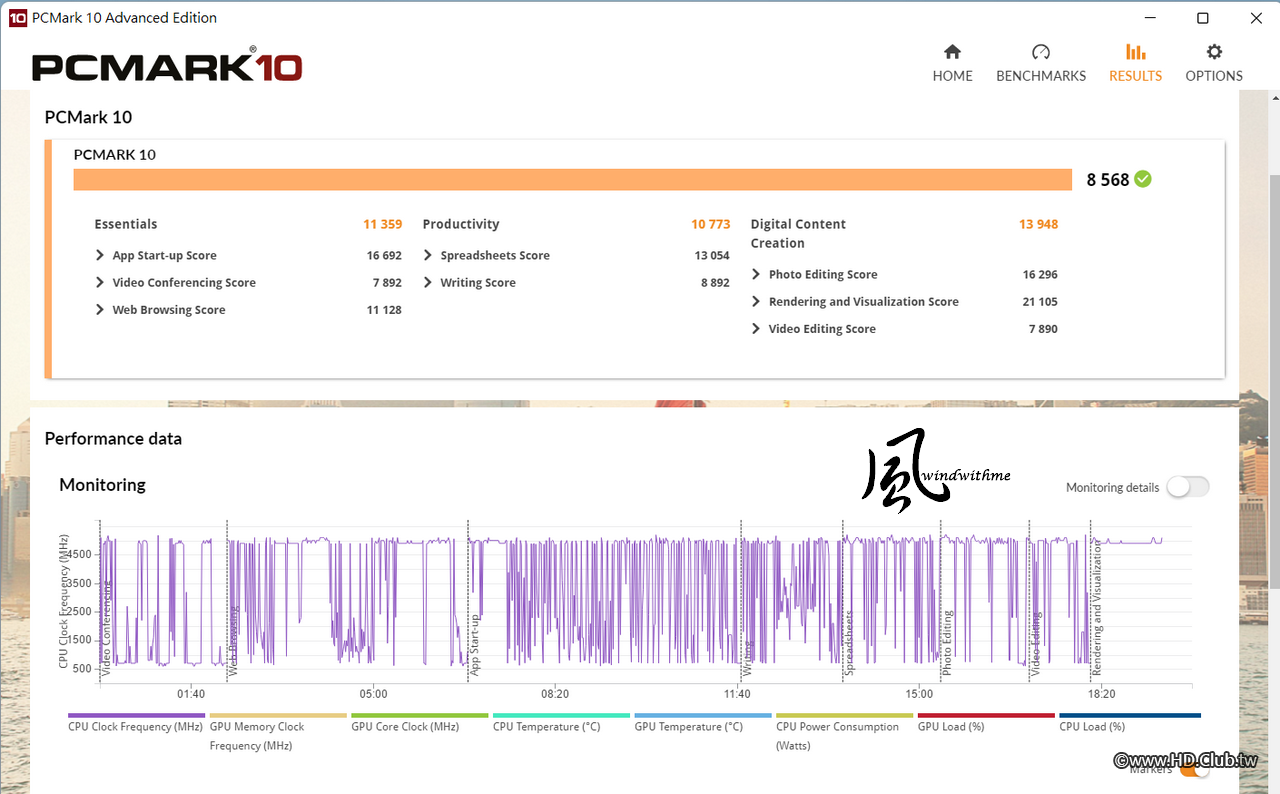Click the Productivity score 10 773
The height and width of the screenshot is (794, 1280).
(x=711, y=224)
